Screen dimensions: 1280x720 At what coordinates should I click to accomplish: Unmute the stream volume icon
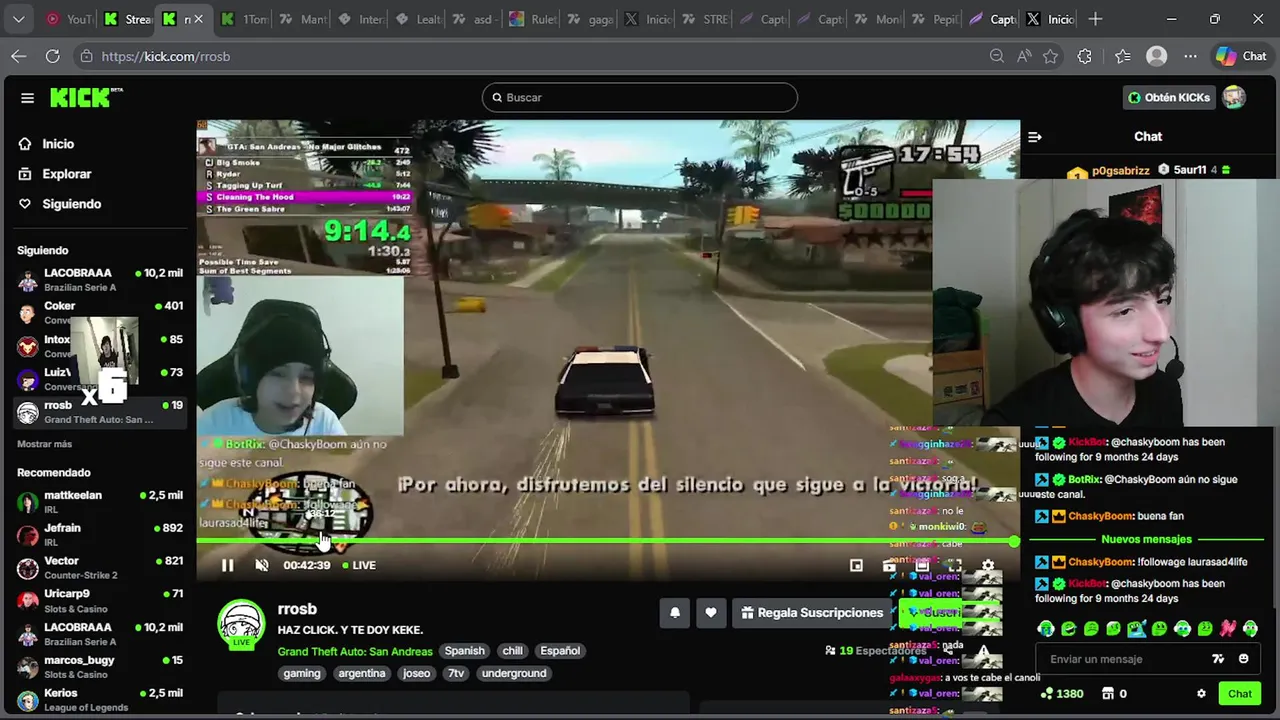point(262,565)
